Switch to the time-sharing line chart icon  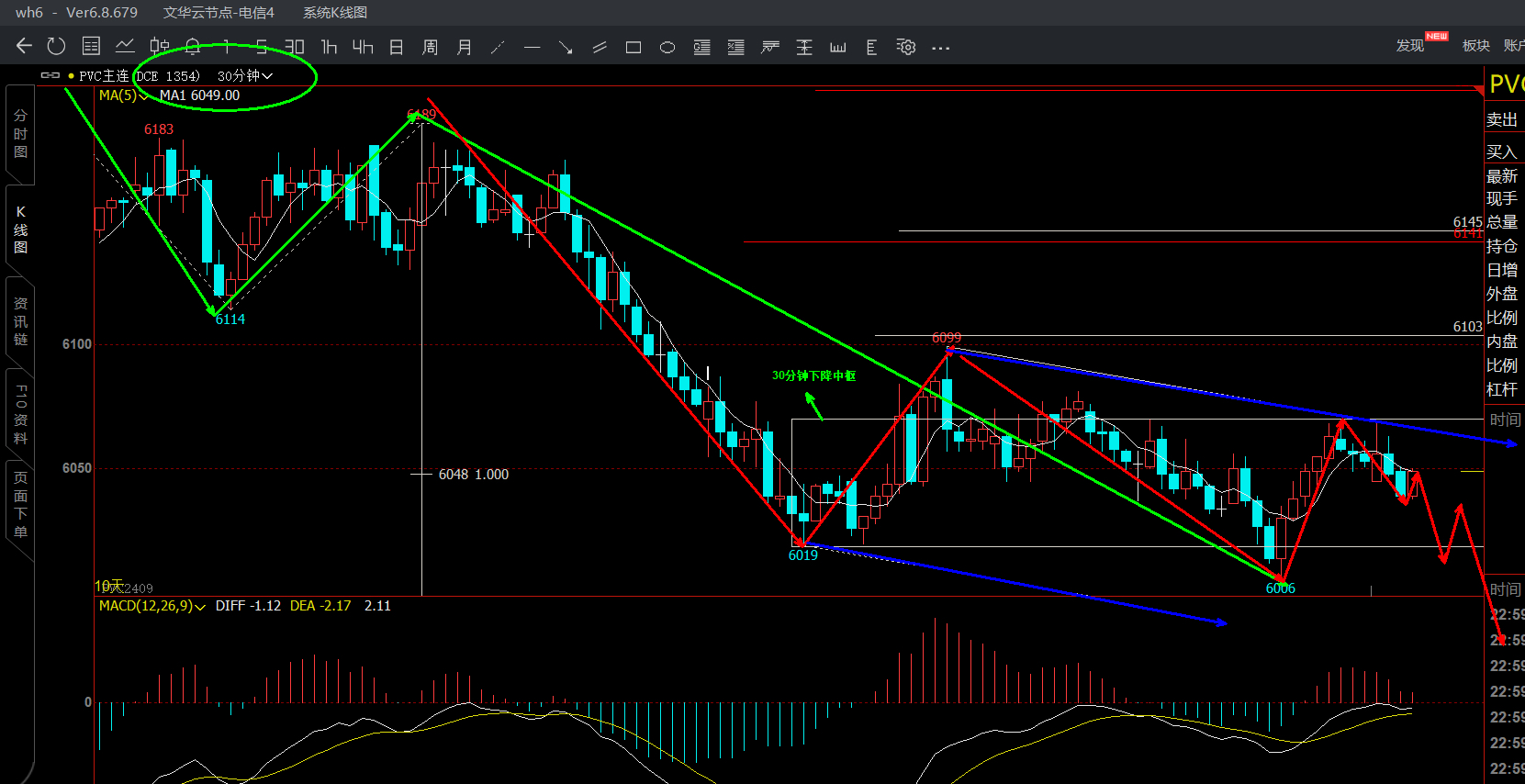(125, 46)
